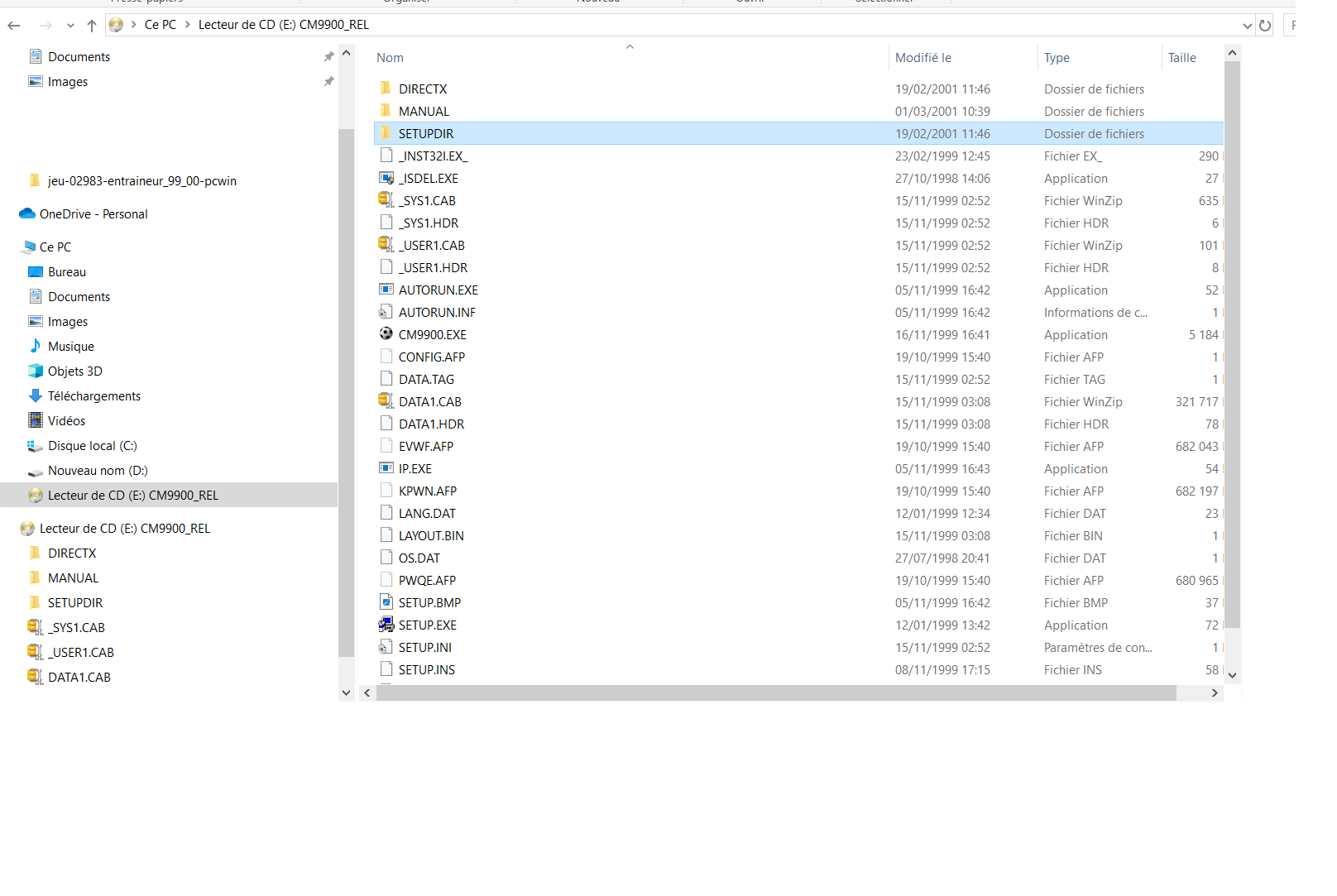
Task: Open the SETUPDIR folder in navigation tree
Action: 75,603
